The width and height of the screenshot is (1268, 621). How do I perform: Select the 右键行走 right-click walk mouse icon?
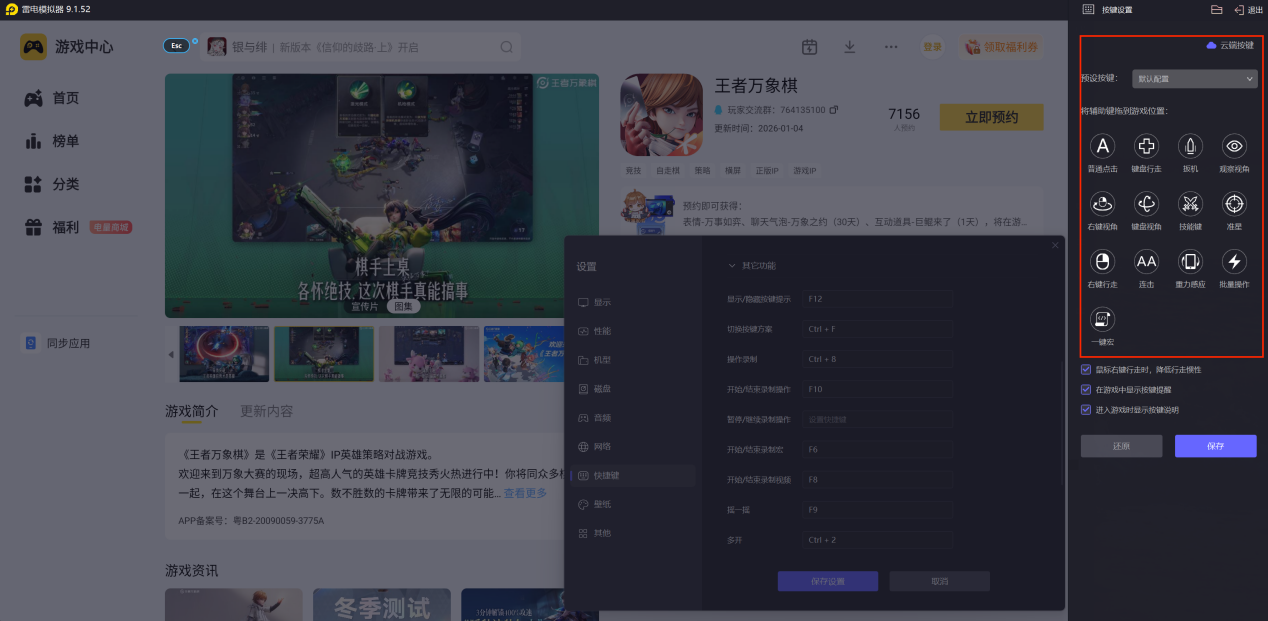pos(1102,262)
